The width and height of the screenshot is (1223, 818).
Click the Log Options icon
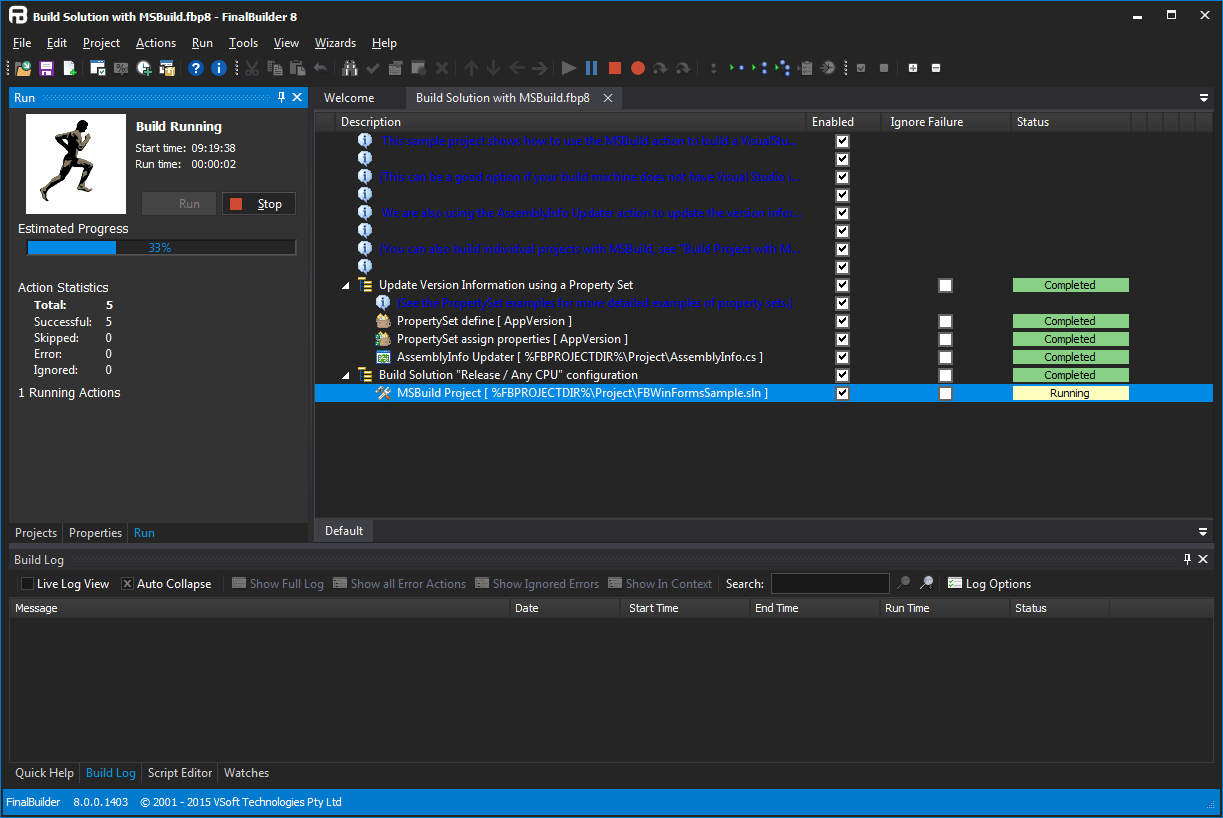point(955,583)
